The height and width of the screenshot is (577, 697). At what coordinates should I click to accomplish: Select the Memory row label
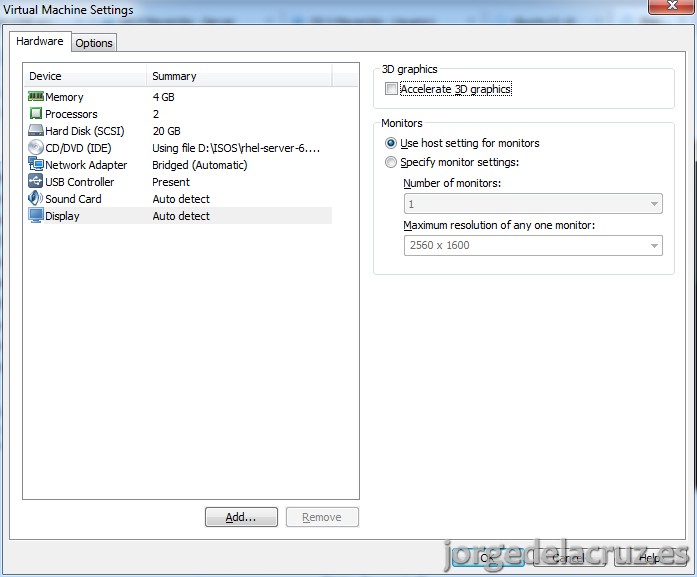point(64,97)
